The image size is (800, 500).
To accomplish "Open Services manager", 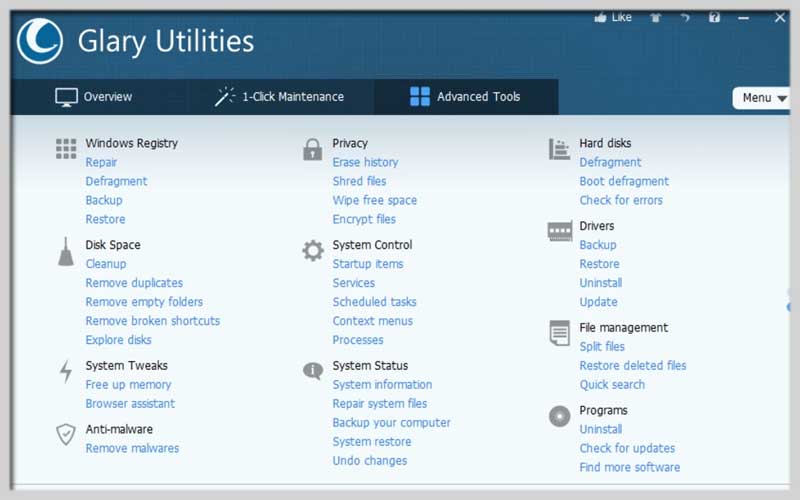I will (x=354, y=283).
